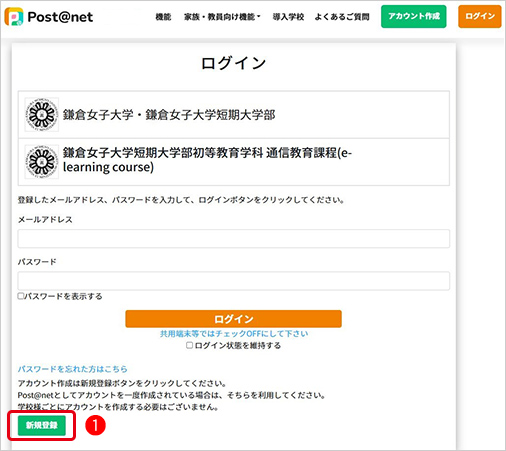Open the よくあるご質問 menu item
This screenshot has width=506, height=451.
point(342,17)
